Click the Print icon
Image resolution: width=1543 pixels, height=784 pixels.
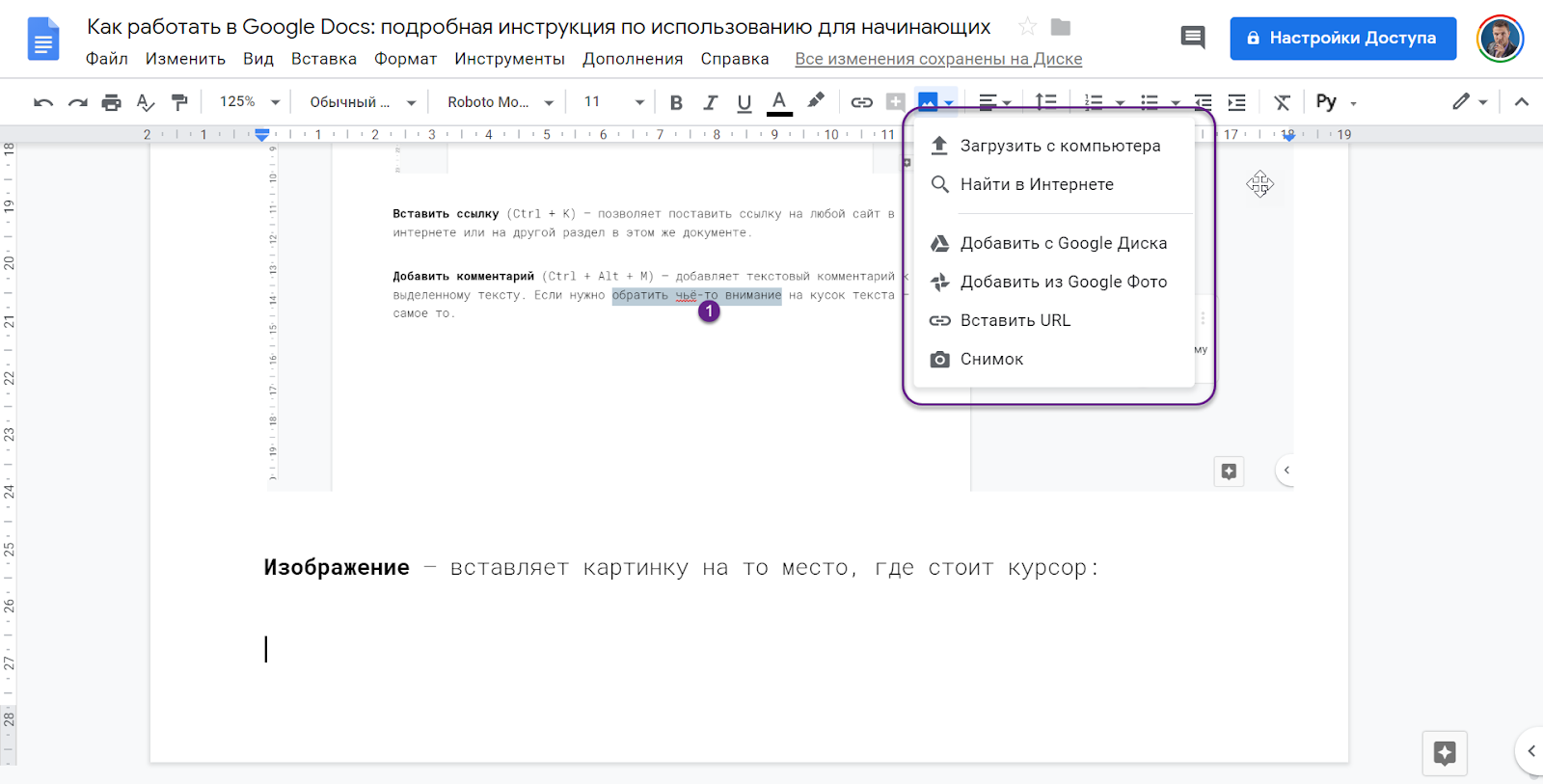[112, 102]
